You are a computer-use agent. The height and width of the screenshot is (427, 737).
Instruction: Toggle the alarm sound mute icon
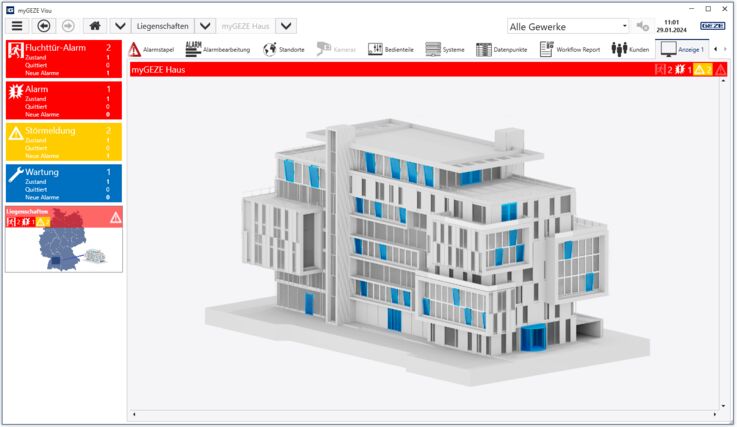643,26
